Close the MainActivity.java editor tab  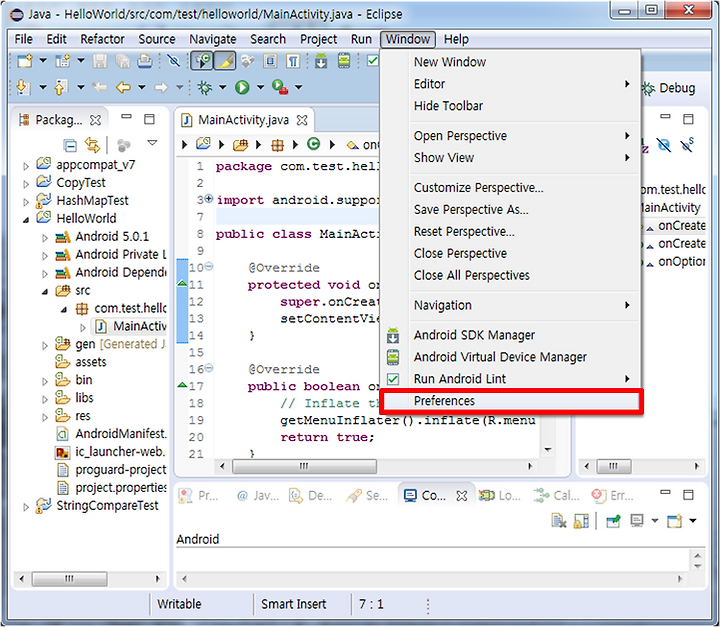[302, 120]
